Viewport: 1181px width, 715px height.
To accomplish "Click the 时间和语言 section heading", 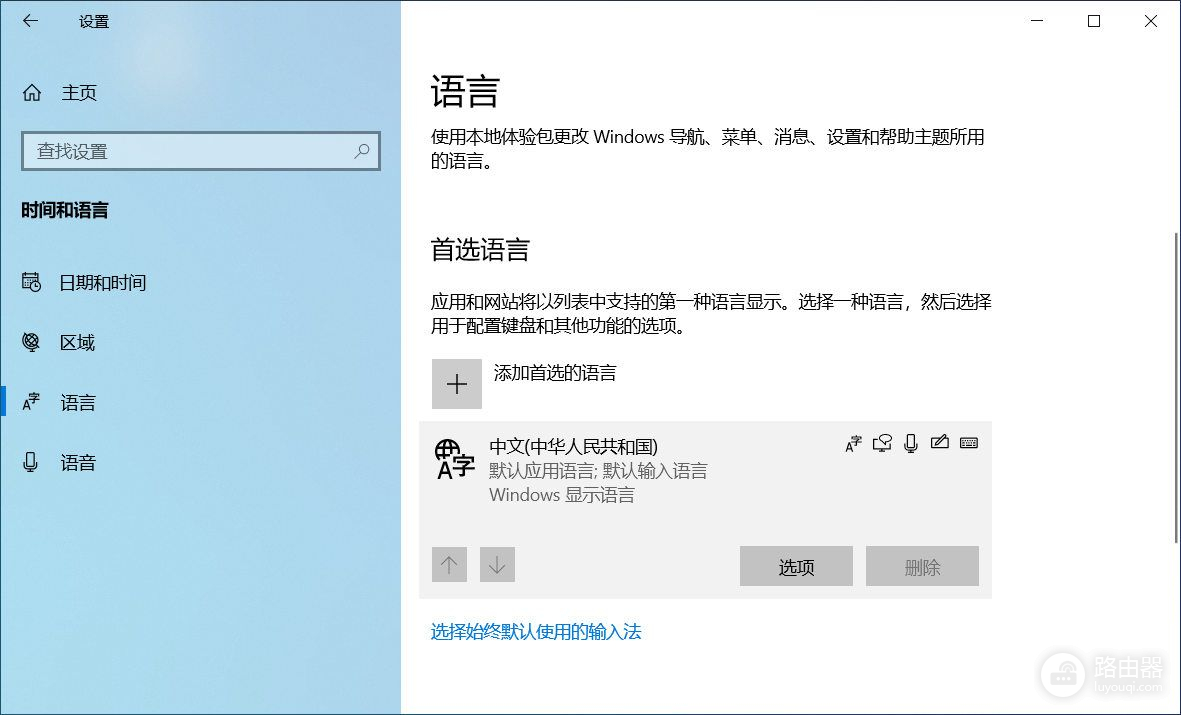I will pyautogui.click(x=65, y=210).
